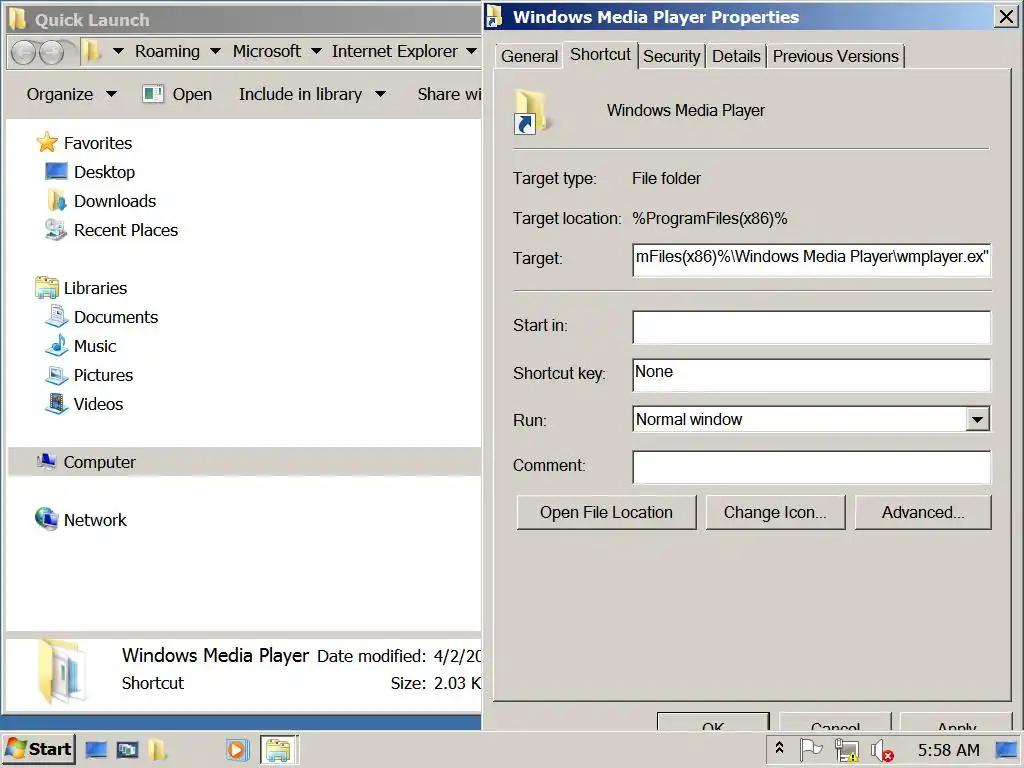Click the Open button in Explorer toolbar

tap(177, 94)
